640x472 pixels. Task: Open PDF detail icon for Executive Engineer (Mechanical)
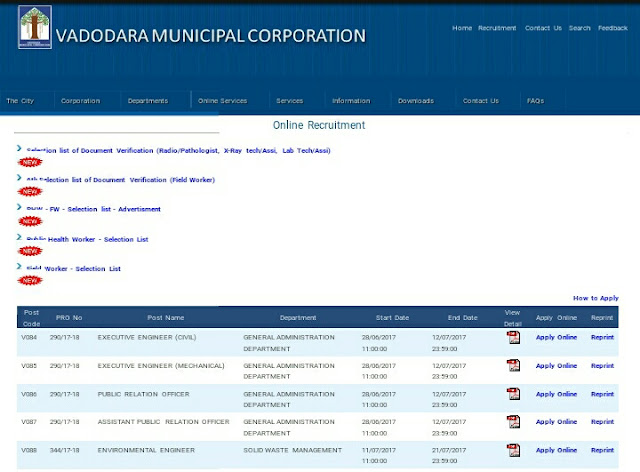(x=513, y=365)
